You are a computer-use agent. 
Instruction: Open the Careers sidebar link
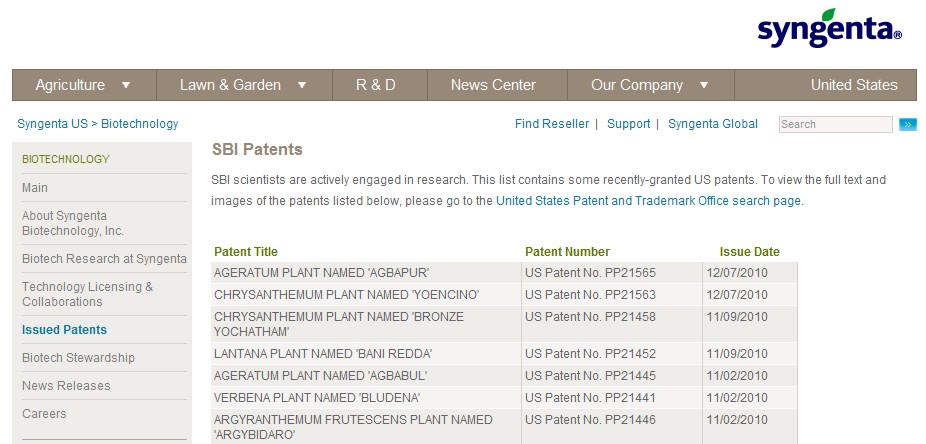tap(44, 414)
